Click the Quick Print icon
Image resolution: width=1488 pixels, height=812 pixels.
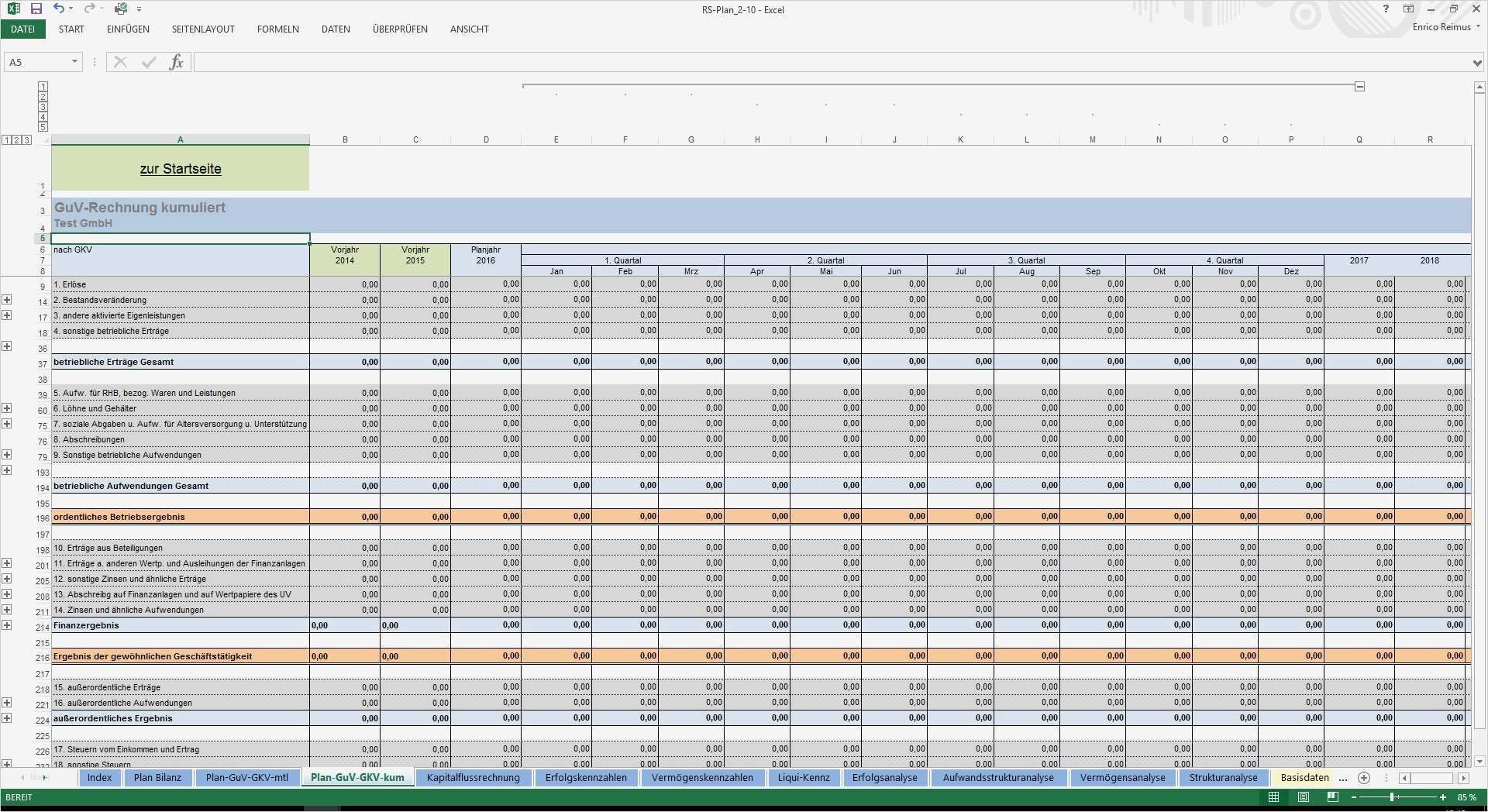point(120,9)
